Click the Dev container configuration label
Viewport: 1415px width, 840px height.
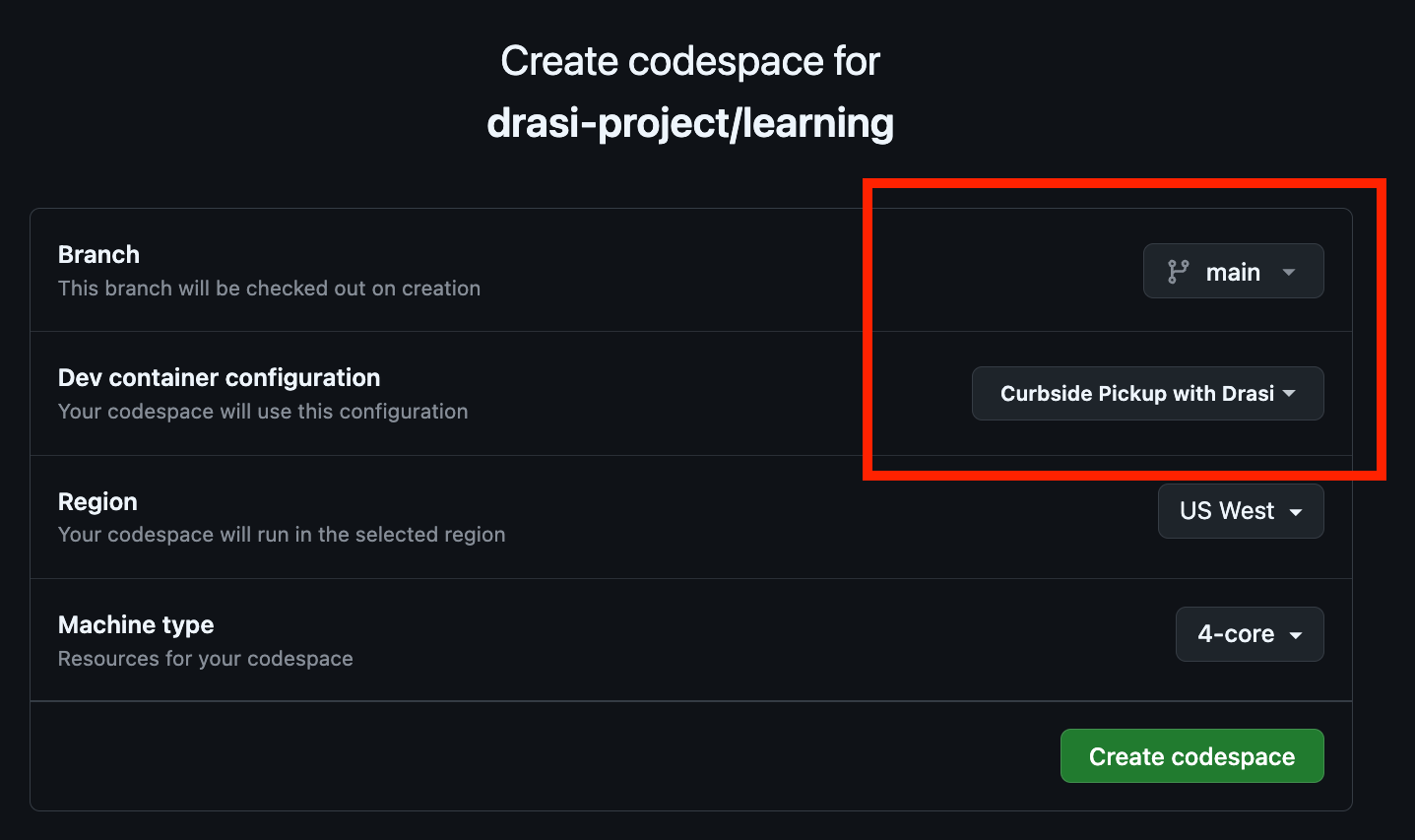(x=219, y=377)
